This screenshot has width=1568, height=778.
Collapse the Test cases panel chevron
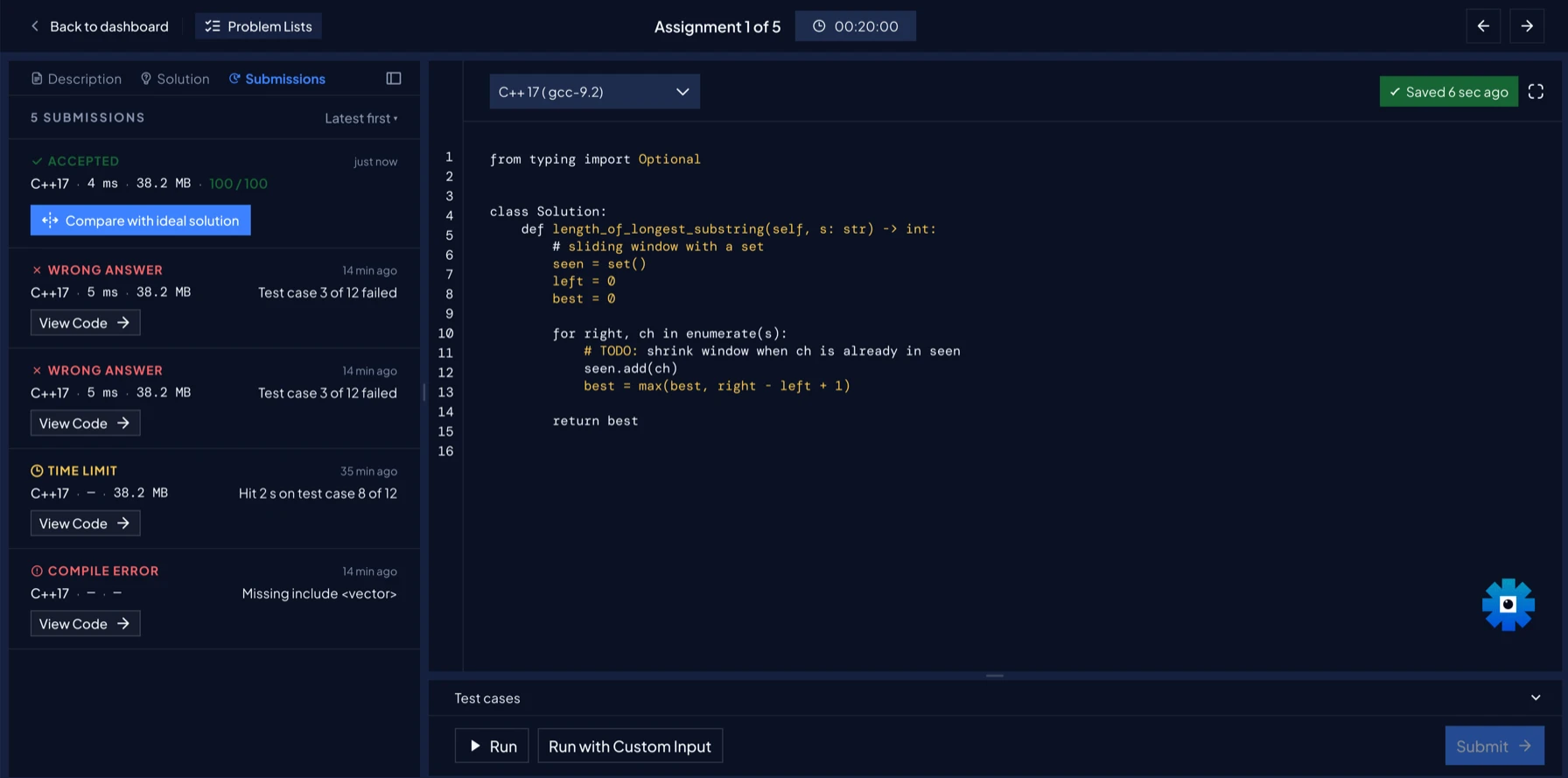pyautogui.click(x=1536, y=697)
